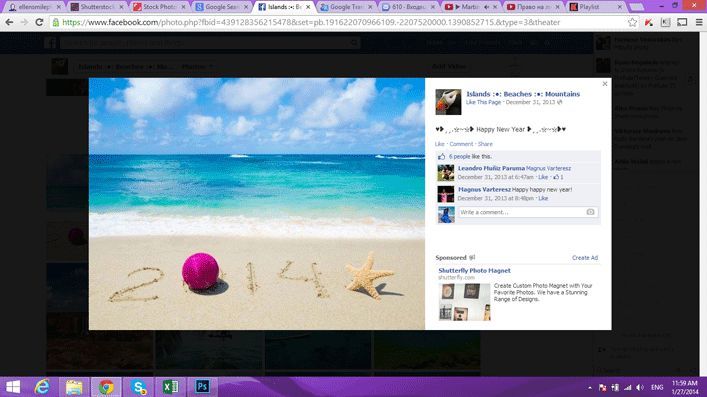Switch to the Google Search browser tab
Screen dimensions: 707x397
pyautogui.click(x=221, y=7)
